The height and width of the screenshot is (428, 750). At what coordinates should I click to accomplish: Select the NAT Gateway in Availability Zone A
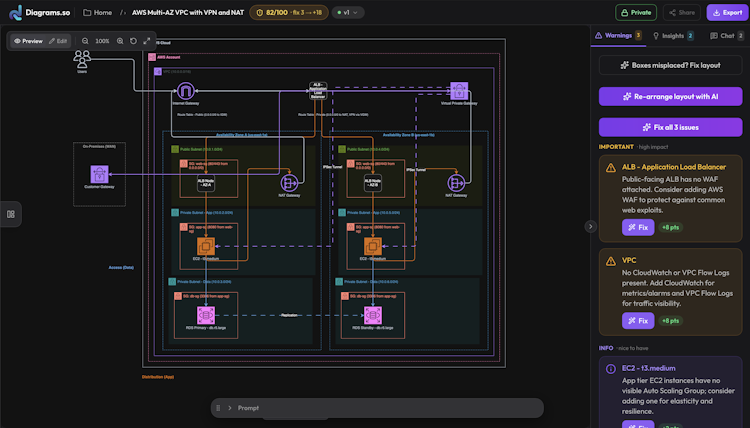point(289,183)
